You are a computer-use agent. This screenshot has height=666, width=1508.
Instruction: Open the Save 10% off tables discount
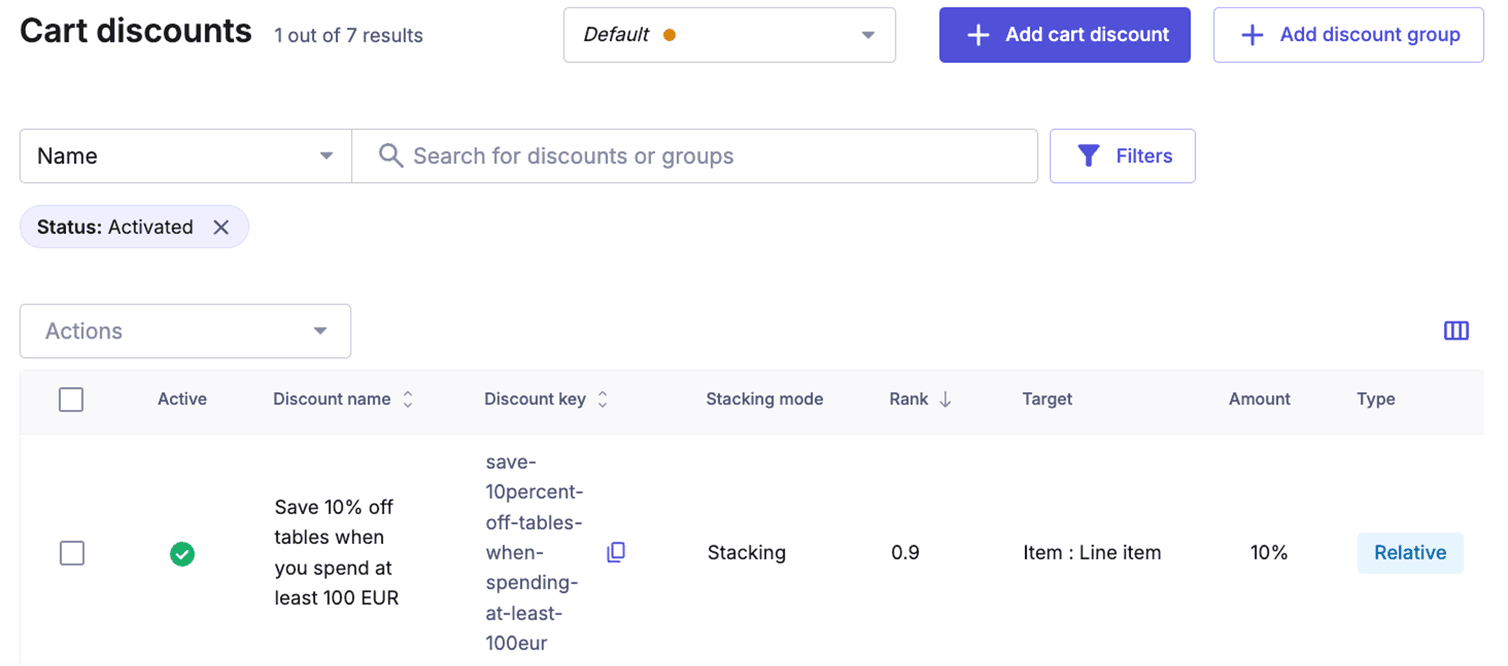pos(336,553)
